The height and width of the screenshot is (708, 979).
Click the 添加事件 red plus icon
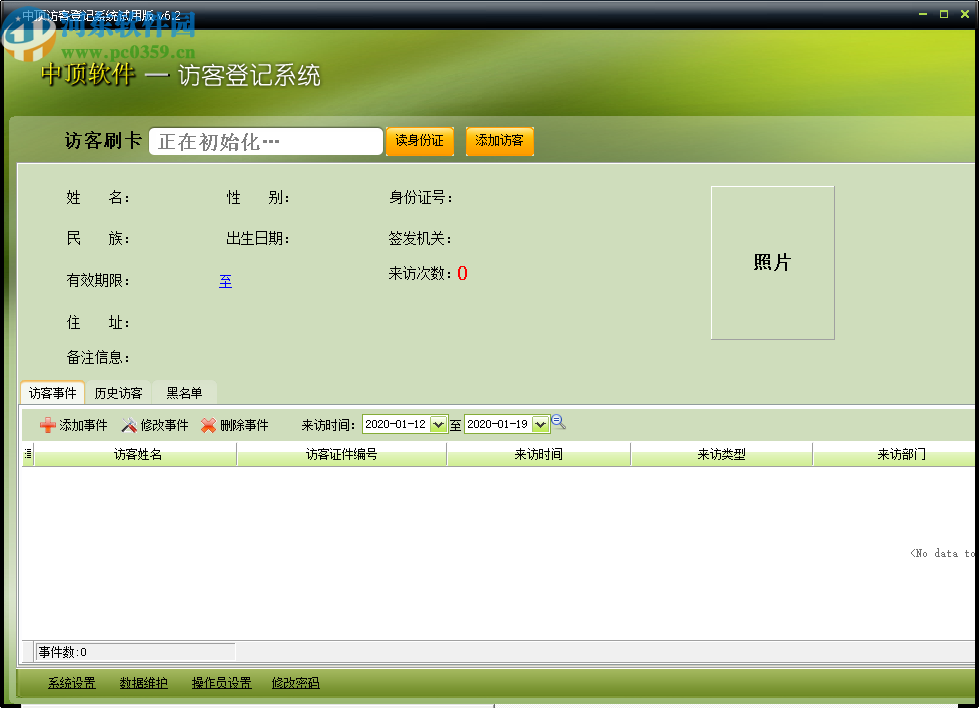tap(48, 424)
